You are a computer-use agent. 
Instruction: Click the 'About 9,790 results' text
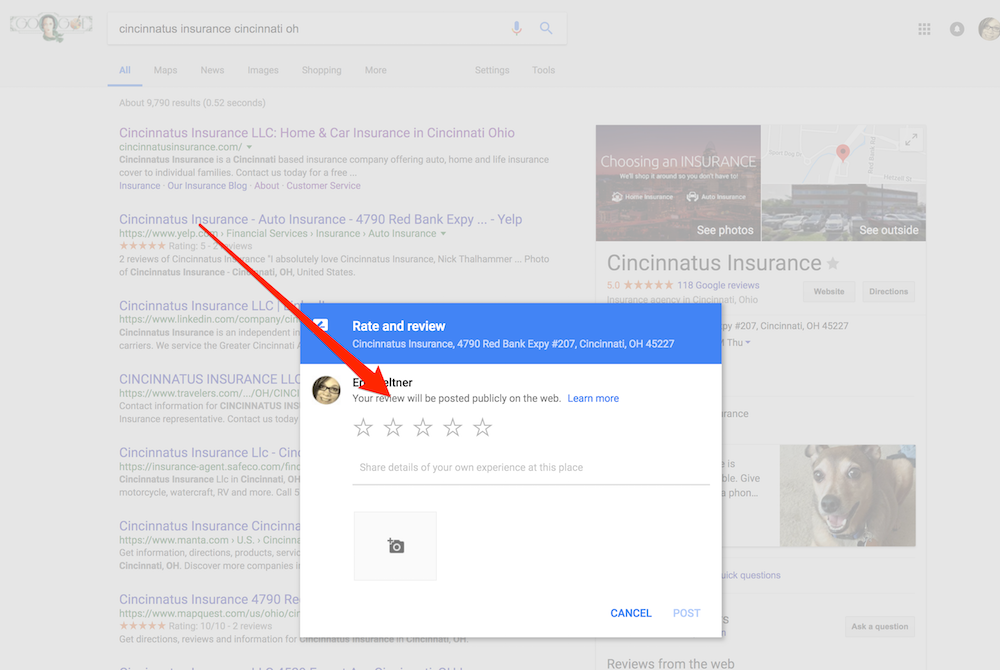192,103
